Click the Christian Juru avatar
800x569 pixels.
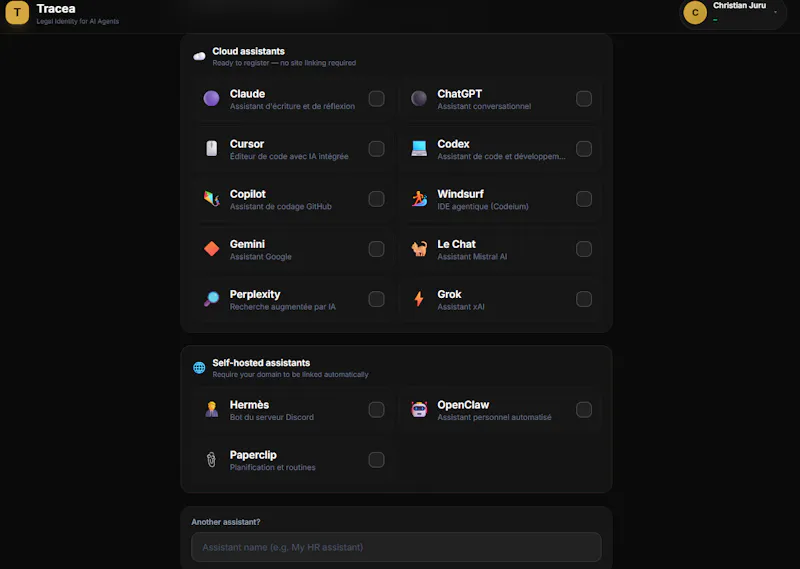[695, 12]
